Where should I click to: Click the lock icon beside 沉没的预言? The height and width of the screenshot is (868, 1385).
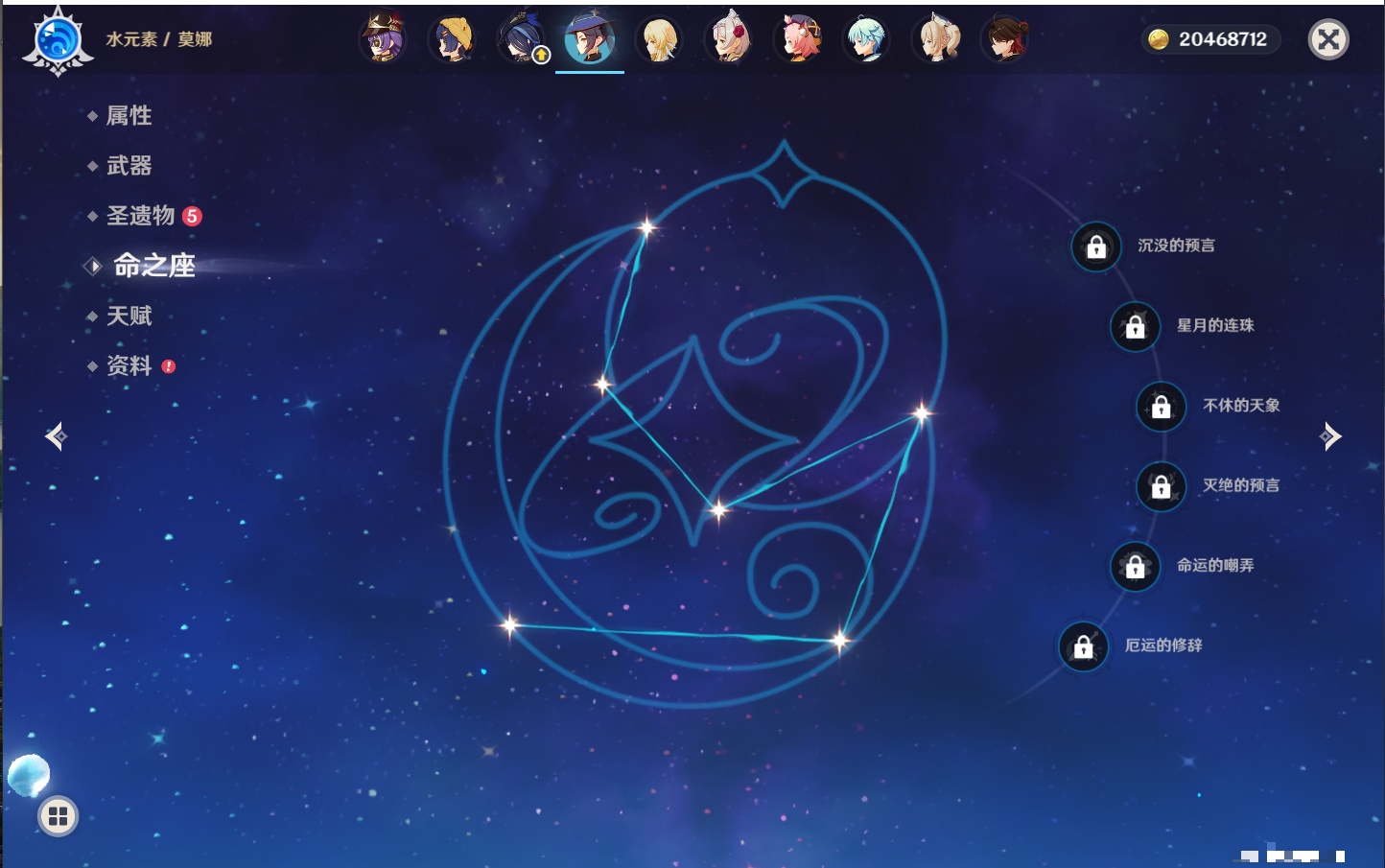pyautogui.click(x=1096, y=247)
